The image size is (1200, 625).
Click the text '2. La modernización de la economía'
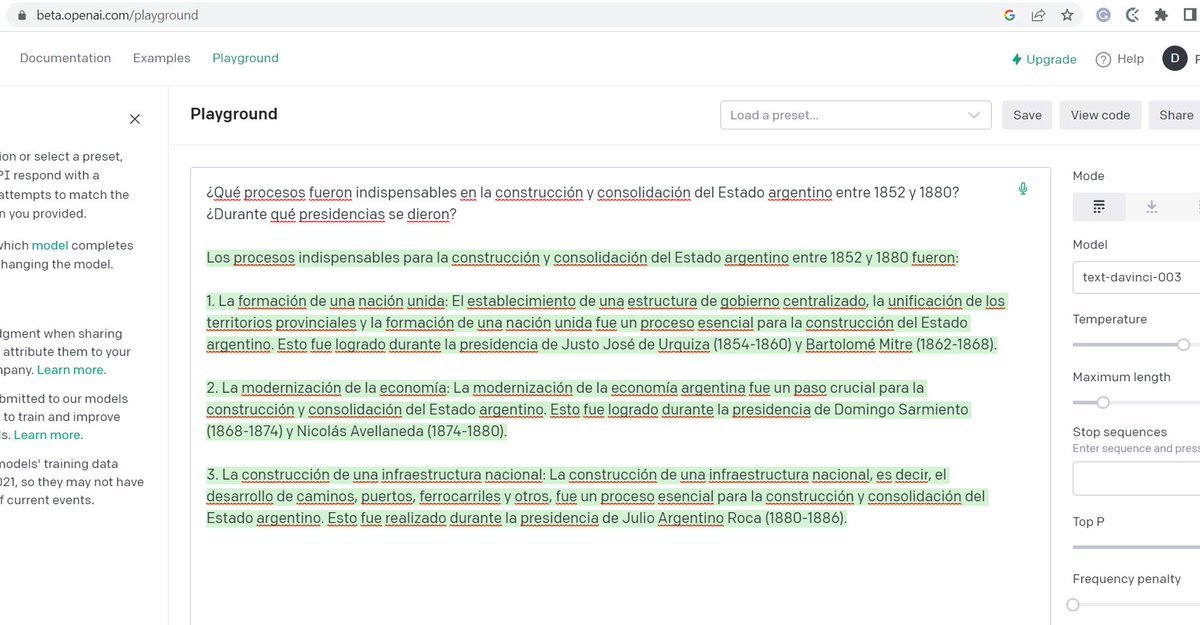pyautogui.click(x=326, y=387)
